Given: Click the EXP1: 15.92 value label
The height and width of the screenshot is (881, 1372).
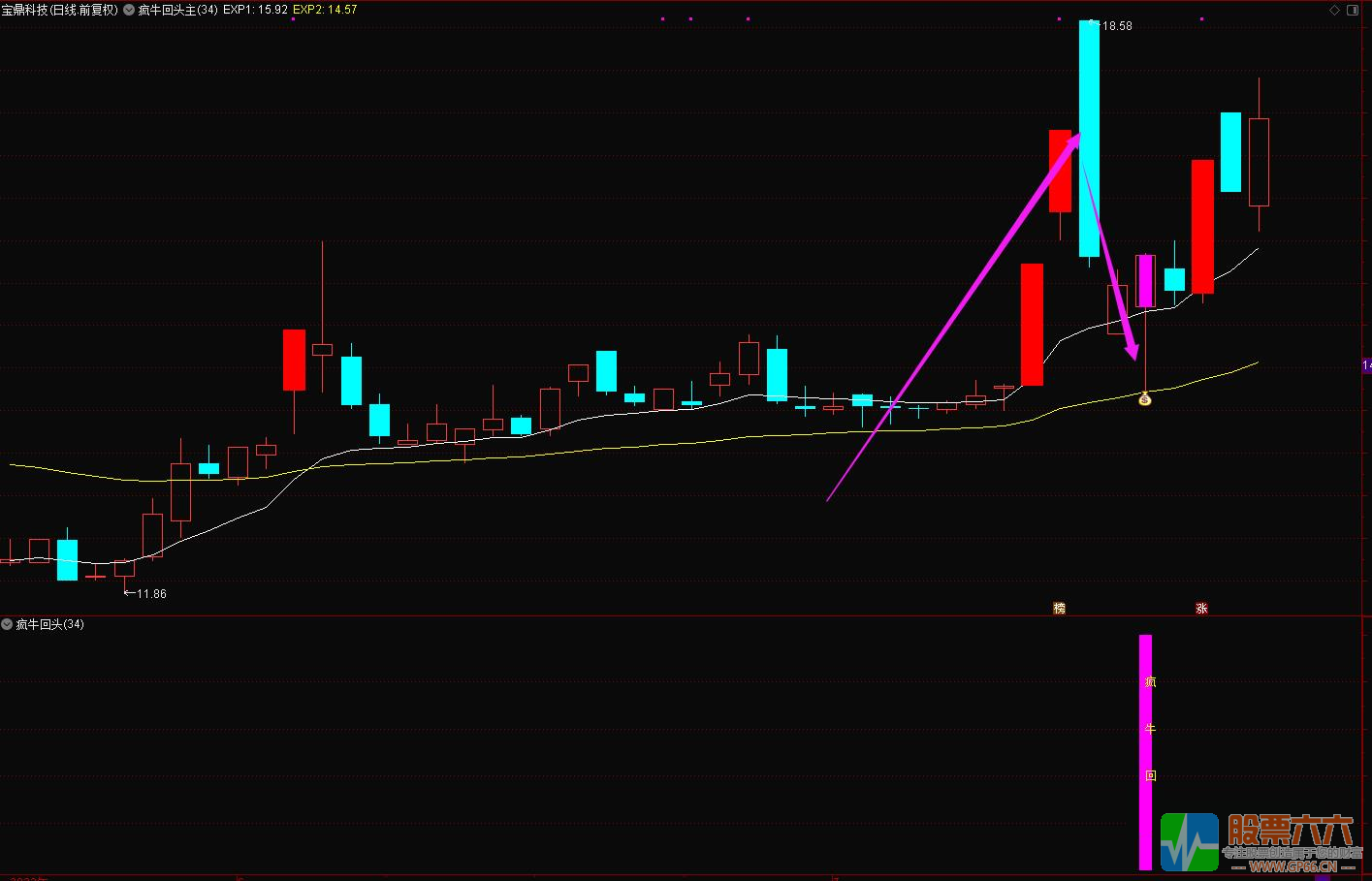Looking at the screenshot, I should point(255,10).
